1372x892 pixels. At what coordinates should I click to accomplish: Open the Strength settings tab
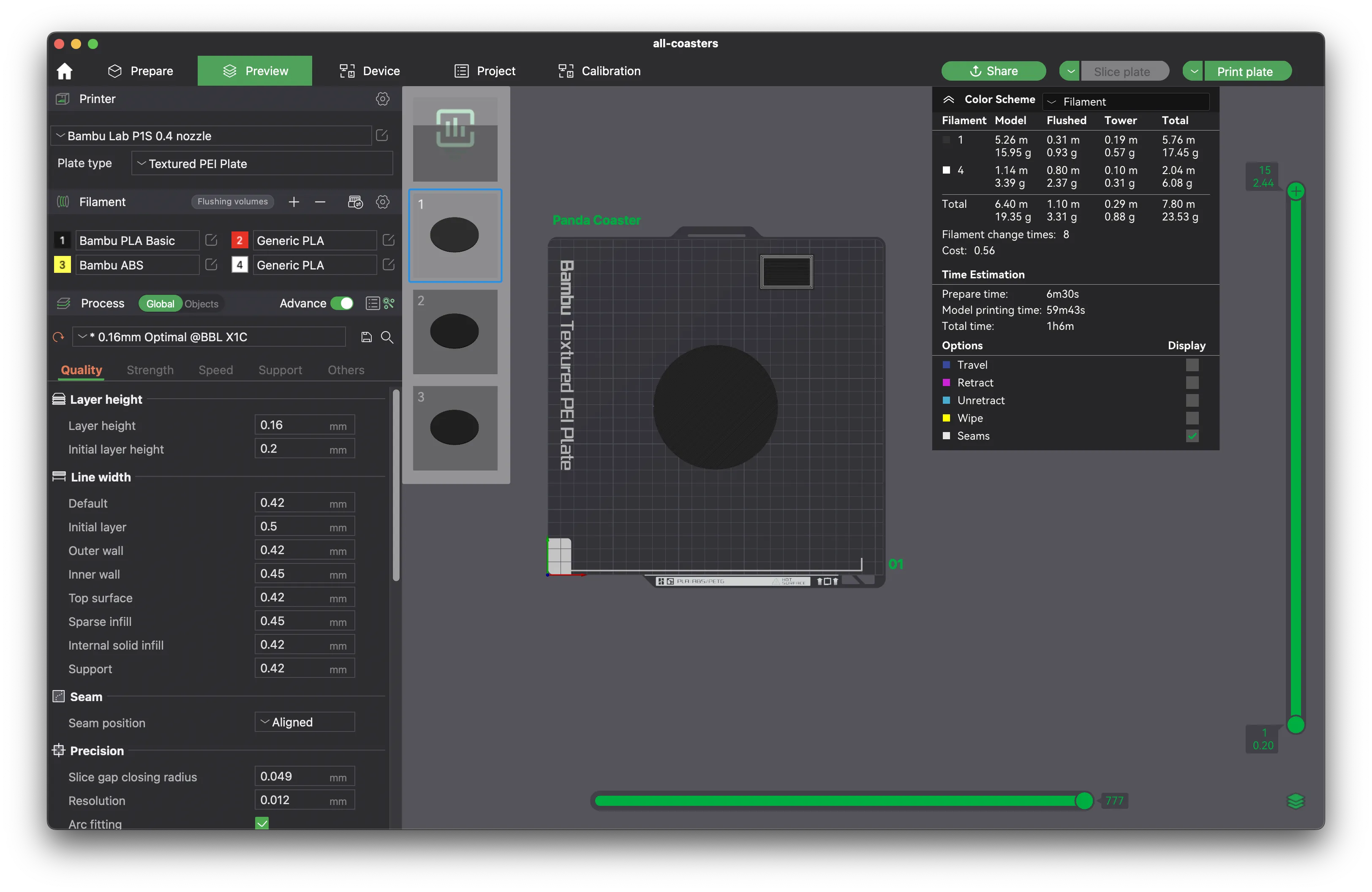[x=150, y=370]
